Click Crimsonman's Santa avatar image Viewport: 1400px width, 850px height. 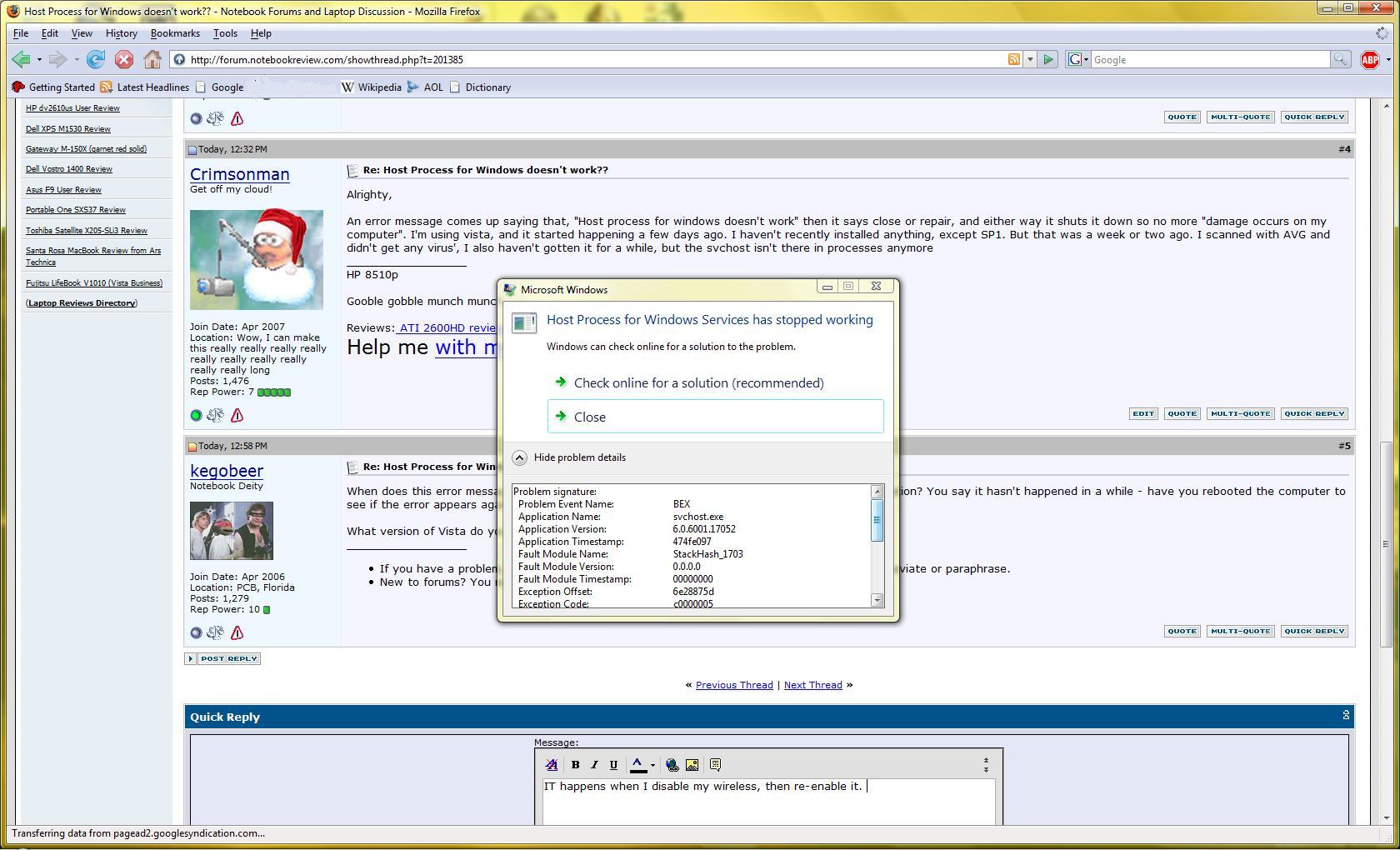click(257, 260)
